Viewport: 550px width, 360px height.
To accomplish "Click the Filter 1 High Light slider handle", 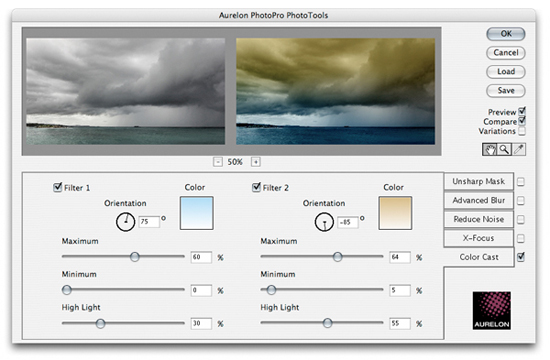I will pos(100,323).
